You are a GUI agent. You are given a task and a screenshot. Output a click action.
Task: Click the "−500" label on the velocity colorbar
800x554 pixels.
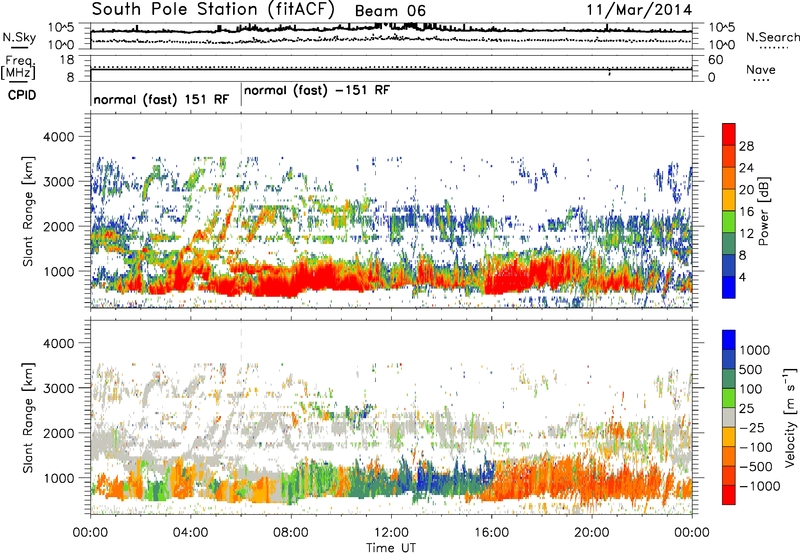(756, 466)
